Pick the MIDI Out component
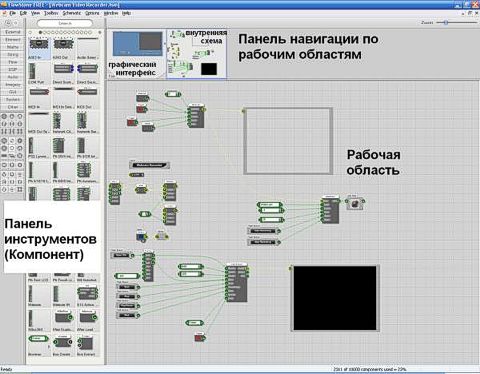 (x=88, y=97)
